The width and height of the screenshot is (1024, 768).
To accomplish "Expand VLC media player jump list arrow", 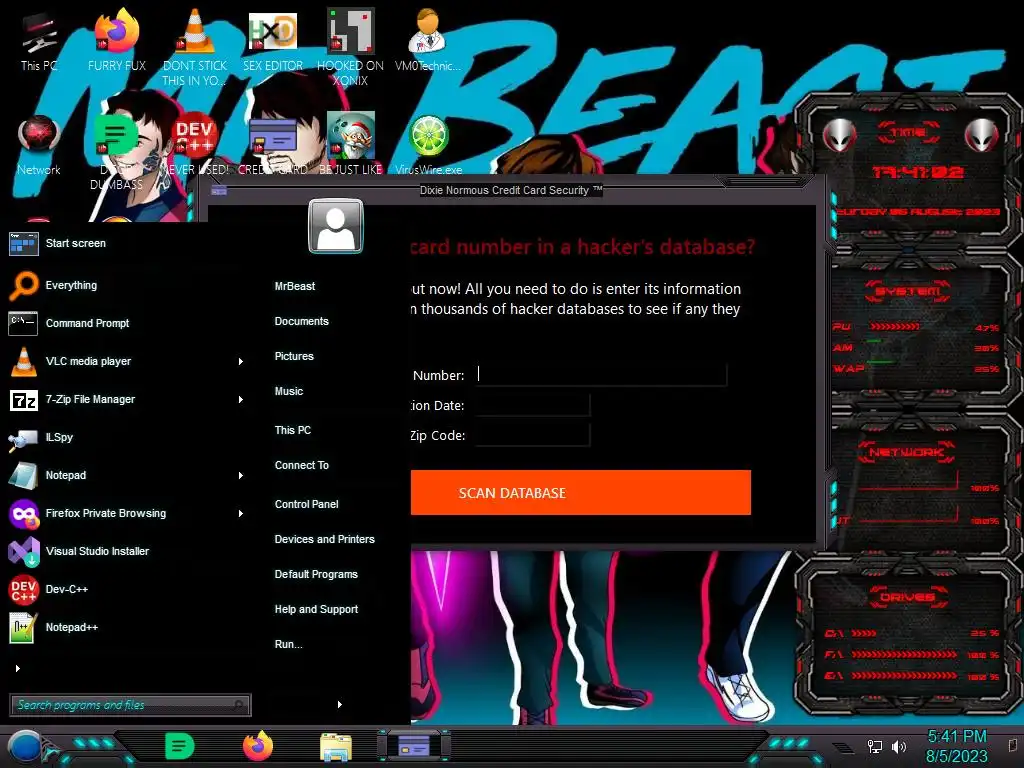I will point(241,361).
